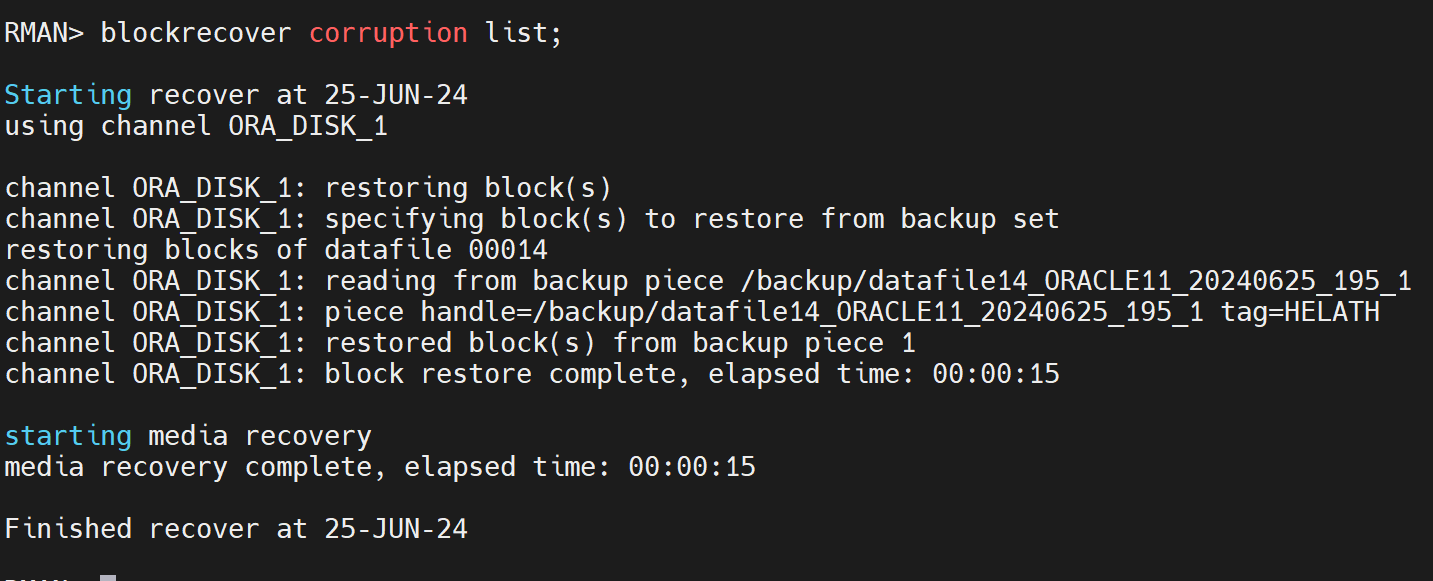This screenshot has width=1433, height=581.
Task: Click 'restored block(s) from backup piece 1'
Action: (x=619, y=343)
